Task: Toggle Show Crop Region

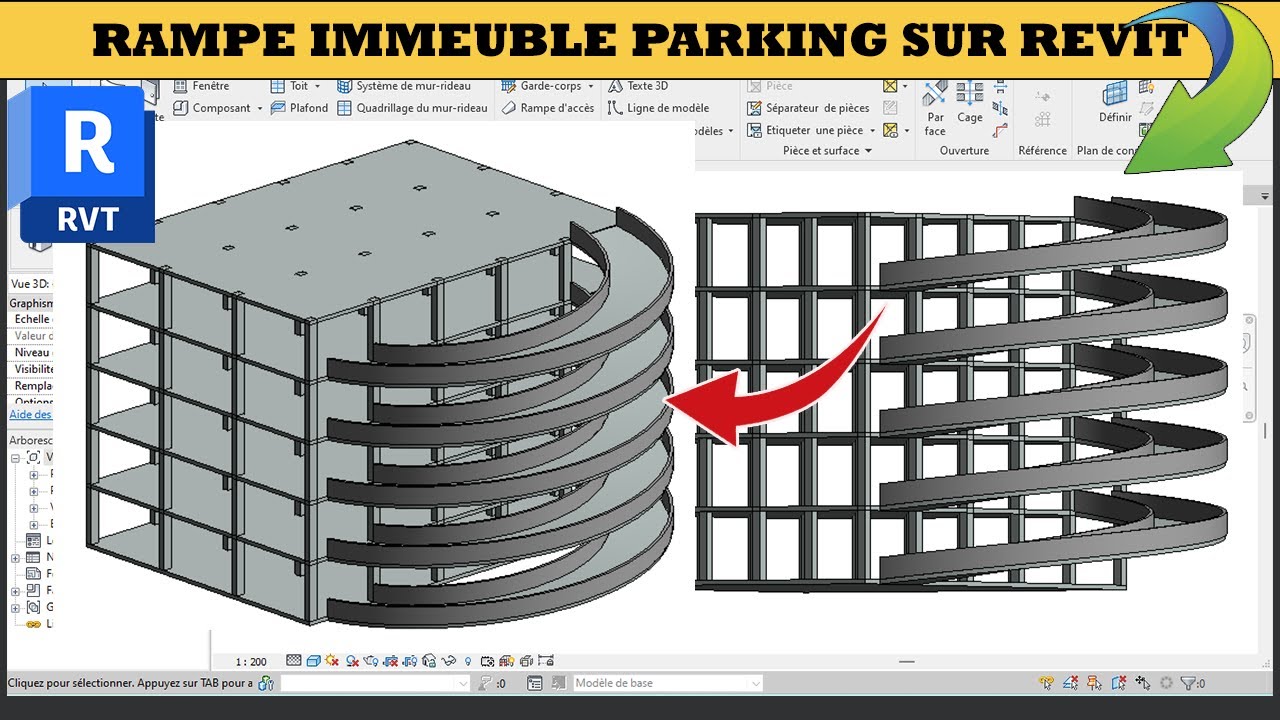Action: (409, 660)
